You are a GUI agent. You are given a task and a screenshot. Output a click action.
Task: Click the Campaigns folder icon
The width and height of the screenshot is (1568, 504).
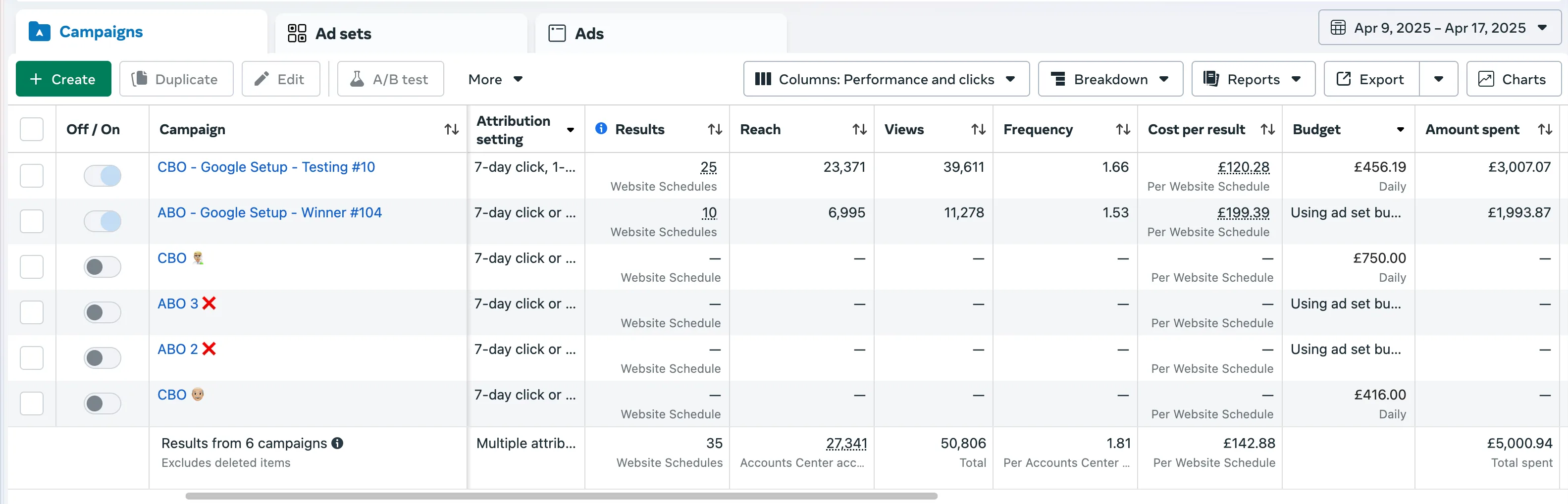point(40,31)
